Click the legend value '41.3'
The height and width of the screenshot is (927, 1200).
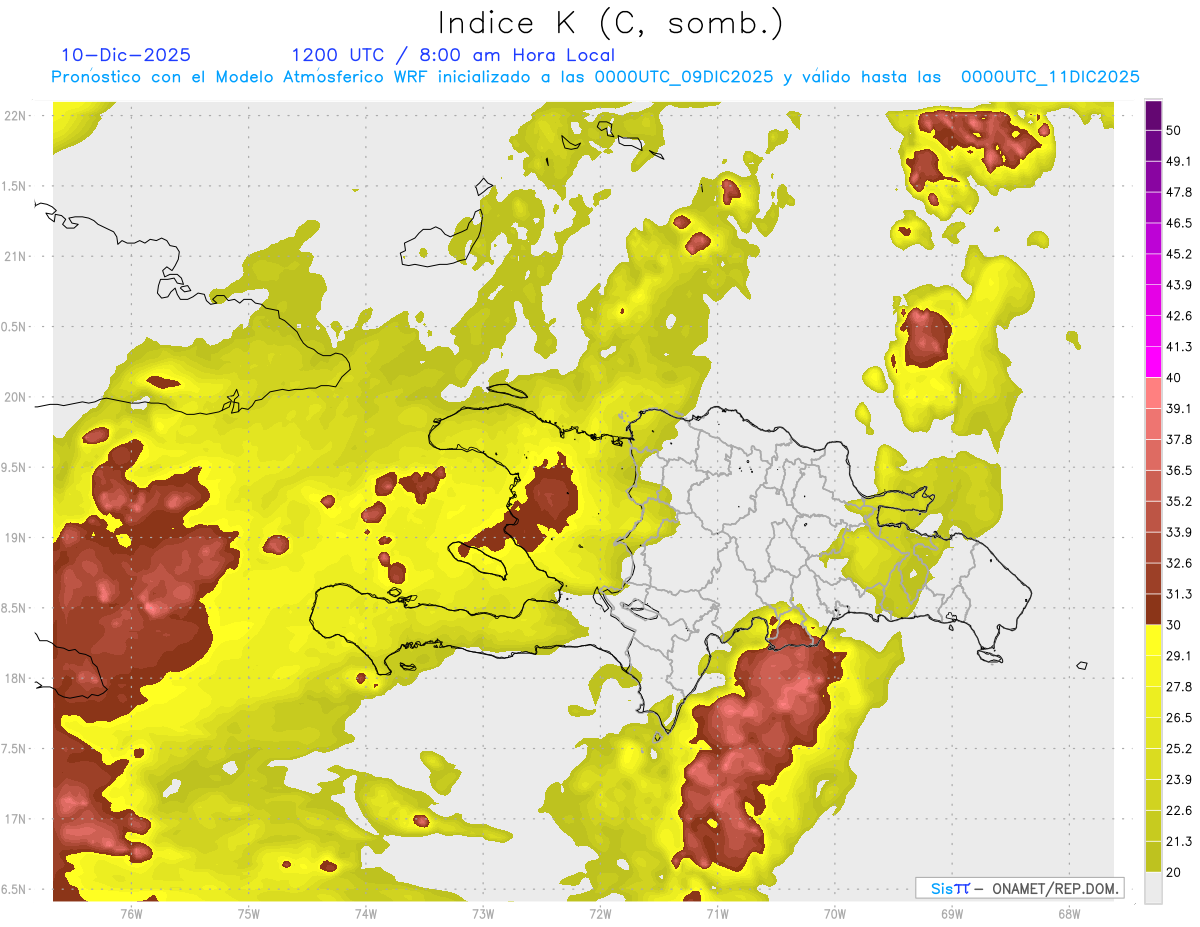[x=1180, y=347]
